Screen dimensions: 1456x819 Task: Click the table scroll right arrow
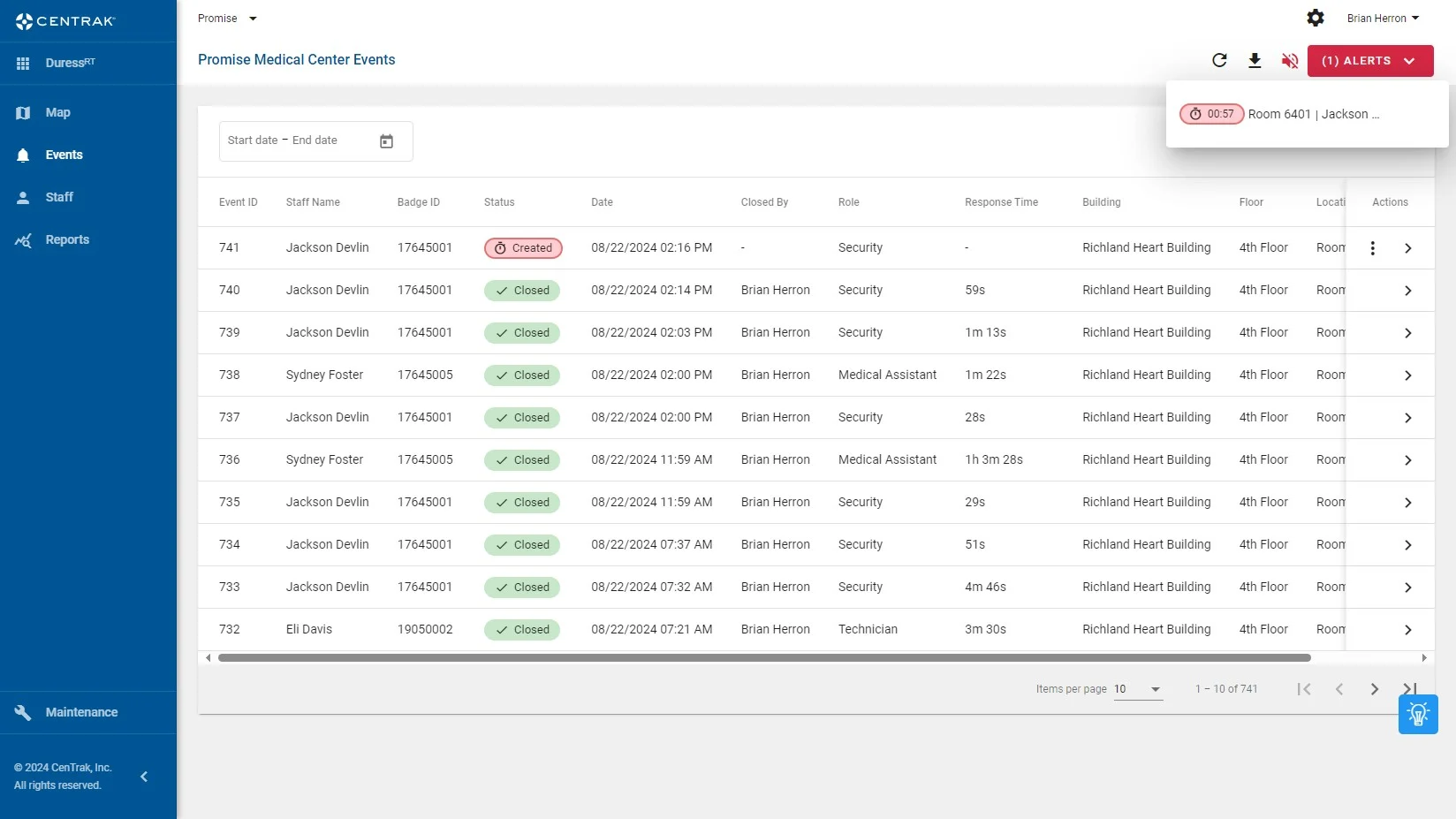[1424, 657]
